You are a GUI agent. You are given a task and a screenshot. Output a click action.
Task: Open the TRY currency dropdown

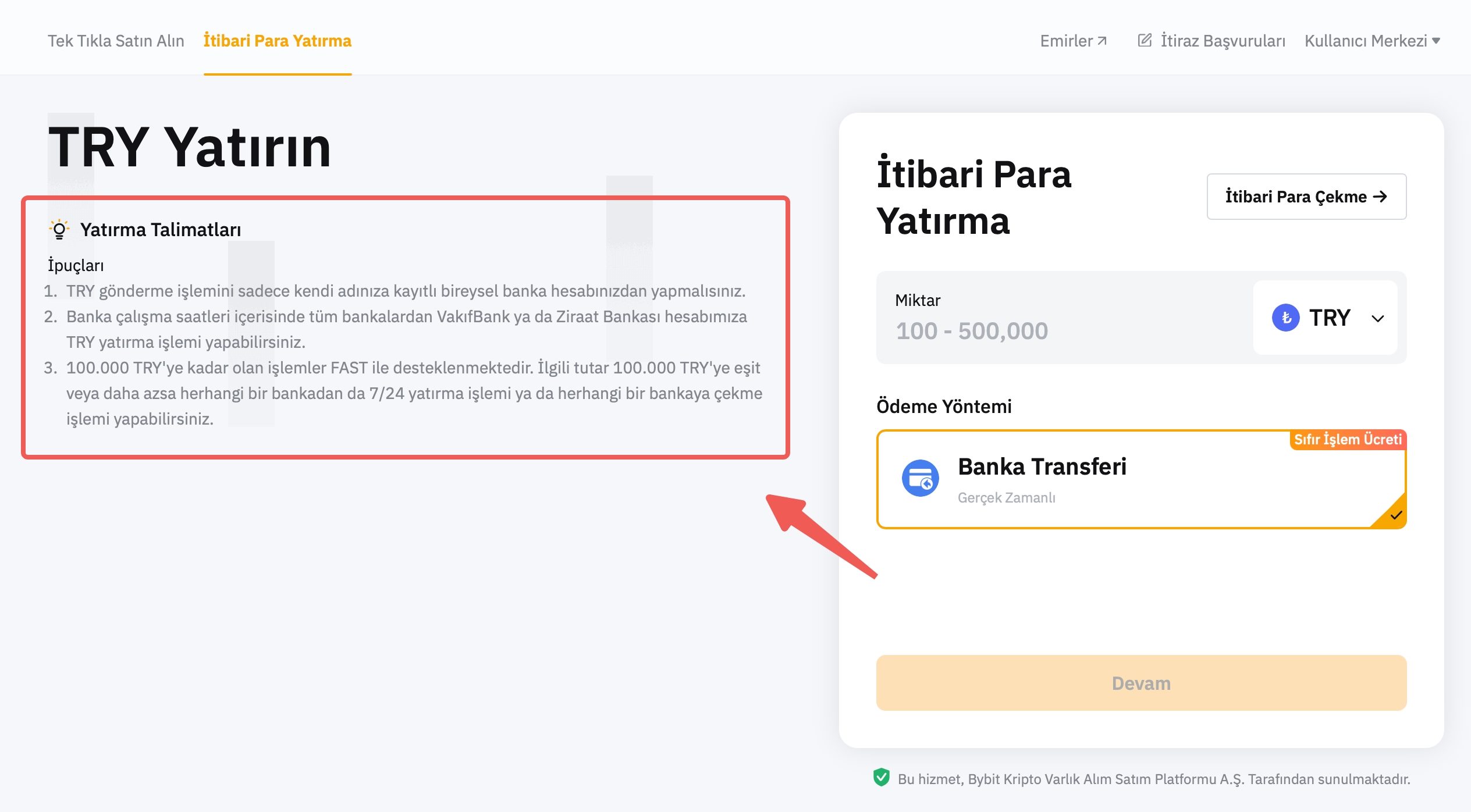click(x=1326, y=318)
